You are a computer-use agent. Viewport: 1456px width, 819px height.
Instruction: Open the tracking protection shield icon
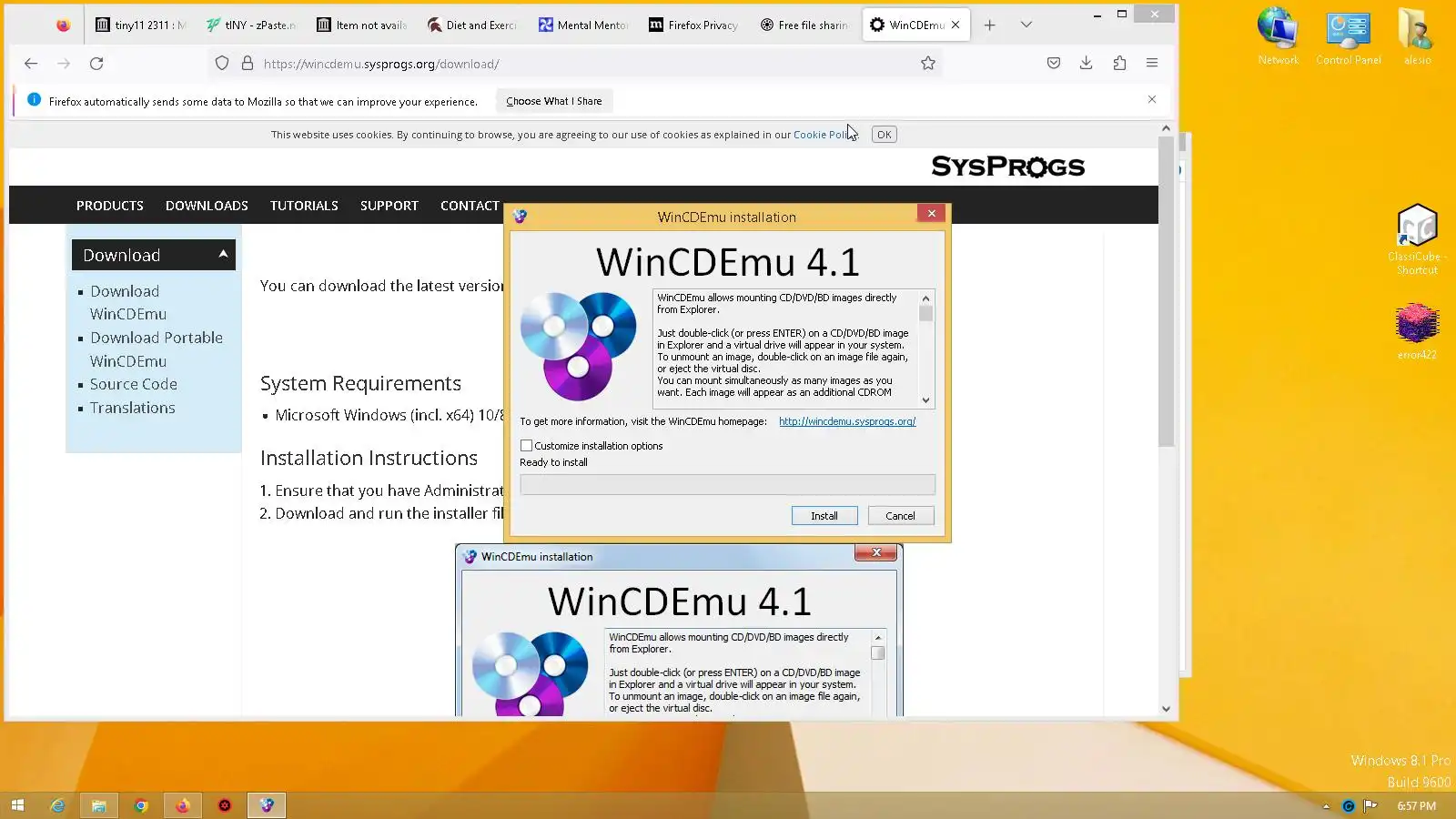(x=222, y=64)
